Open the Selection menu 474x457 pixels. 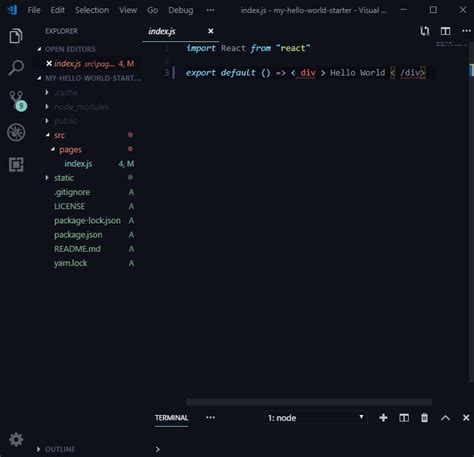pyautogui.click(x=92, y=10)
